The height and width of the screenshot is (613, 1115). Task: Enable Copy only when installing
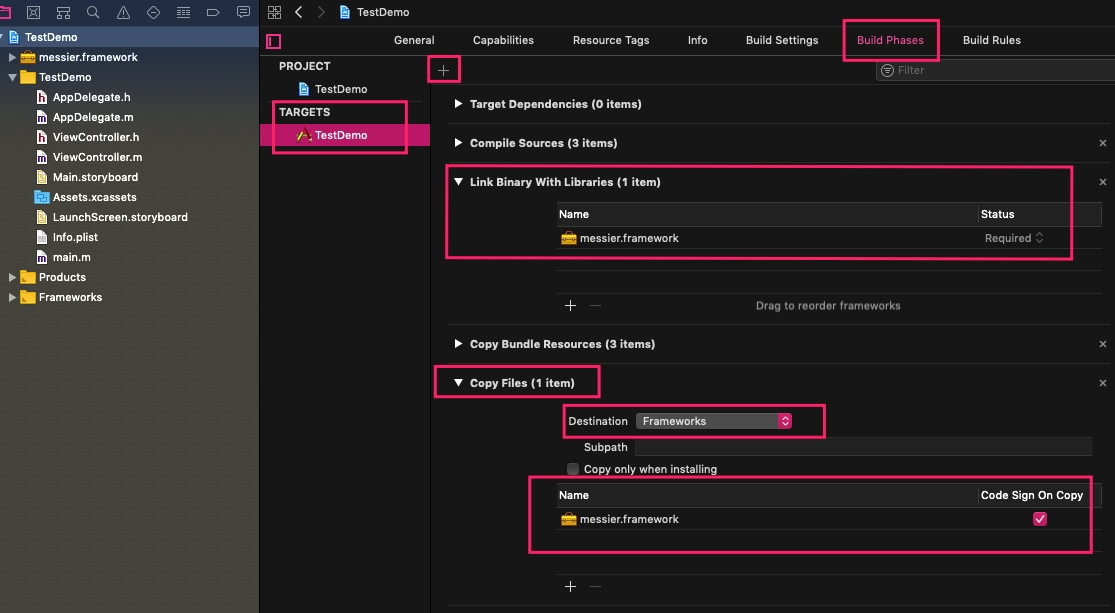(x=573, y=469)
